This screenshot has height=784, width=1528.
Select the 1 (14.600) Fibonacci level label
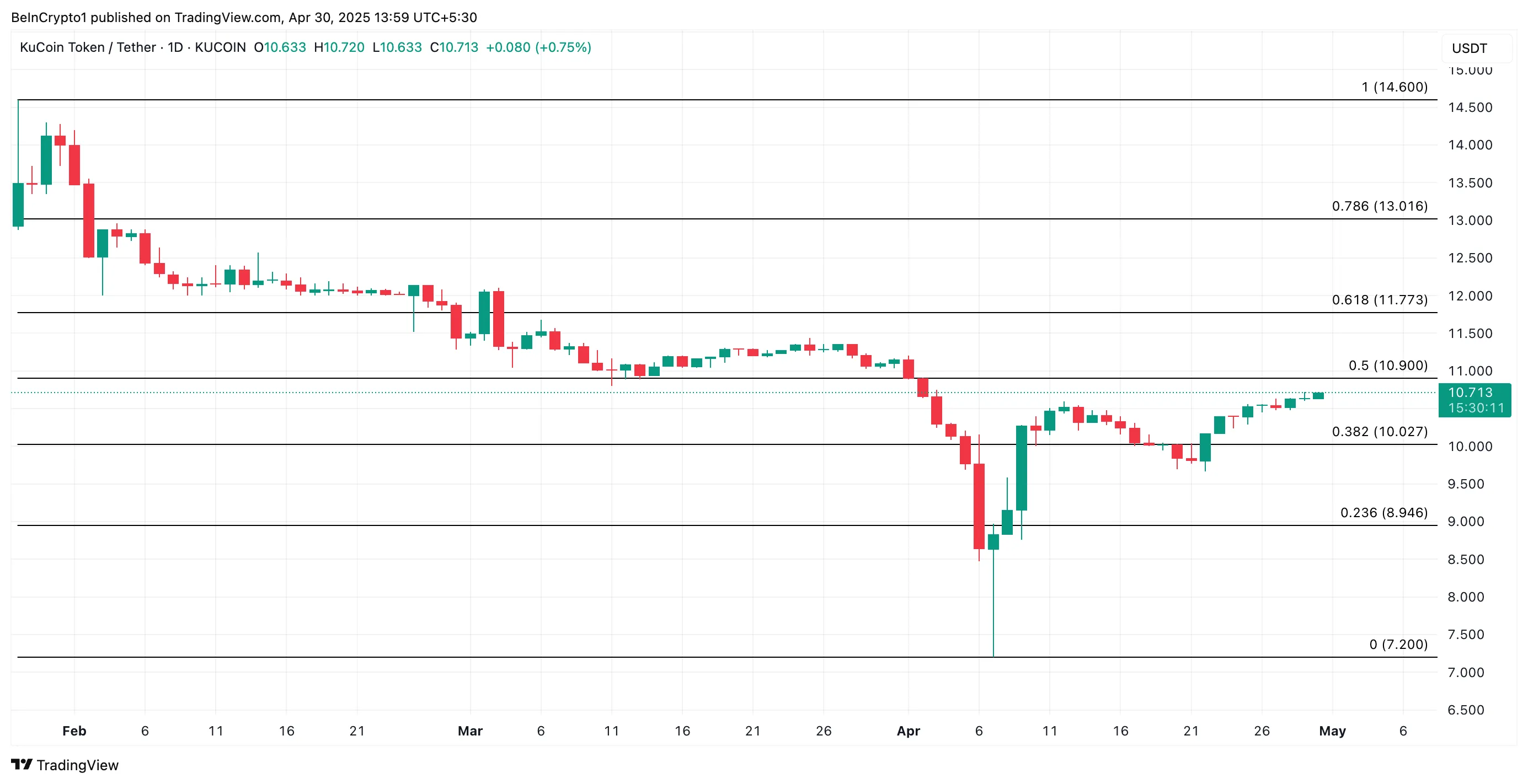point(1394,87)
